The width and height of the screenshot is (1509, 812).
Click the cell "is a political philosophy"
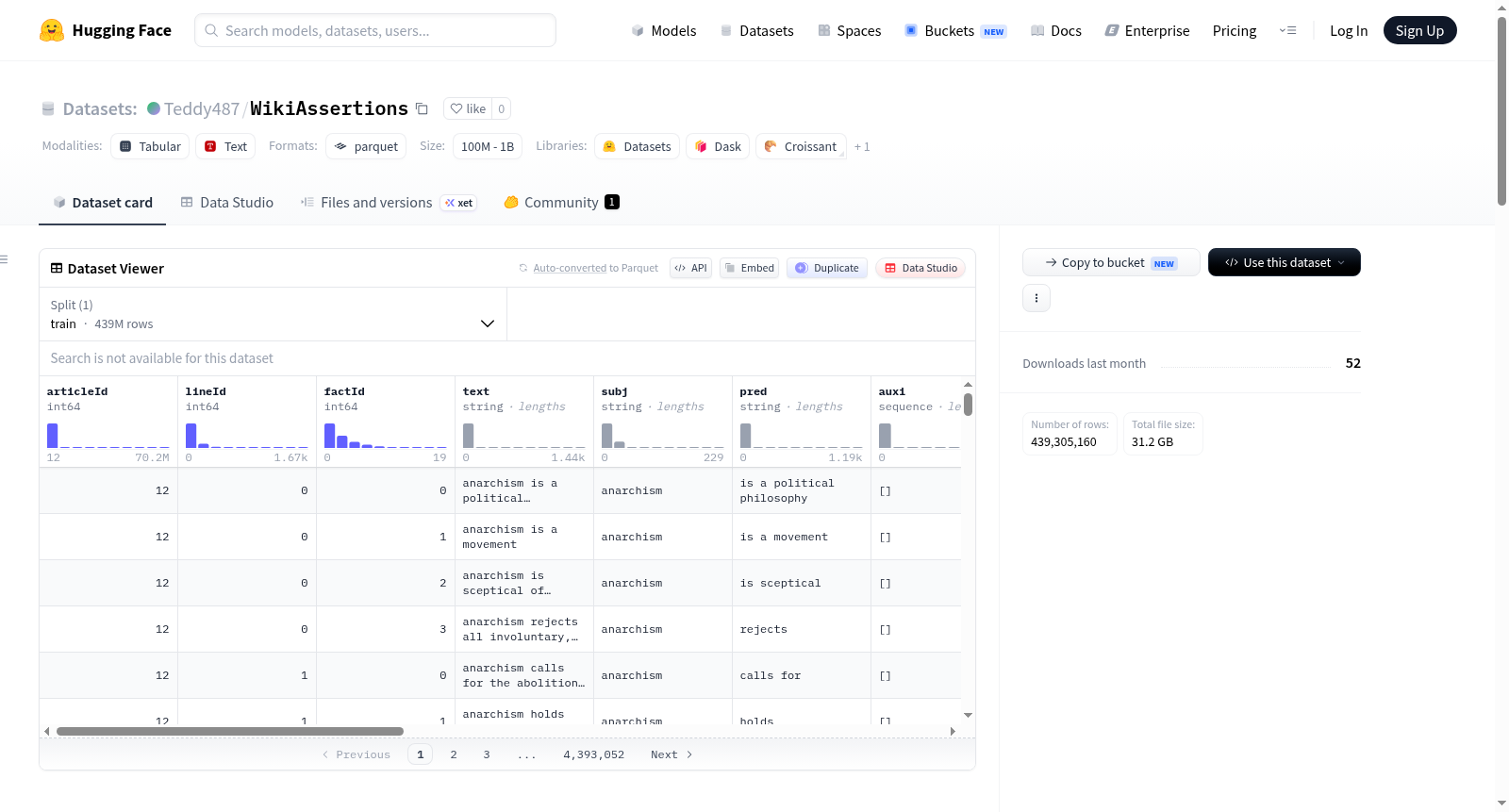(802, 490)
